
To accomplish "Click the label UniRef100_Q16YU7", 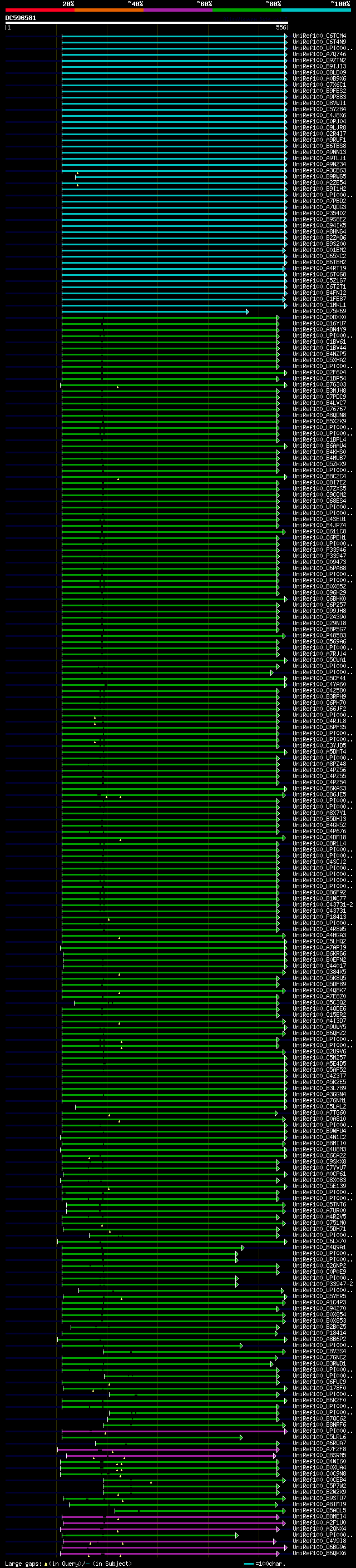I will point(319,323).
